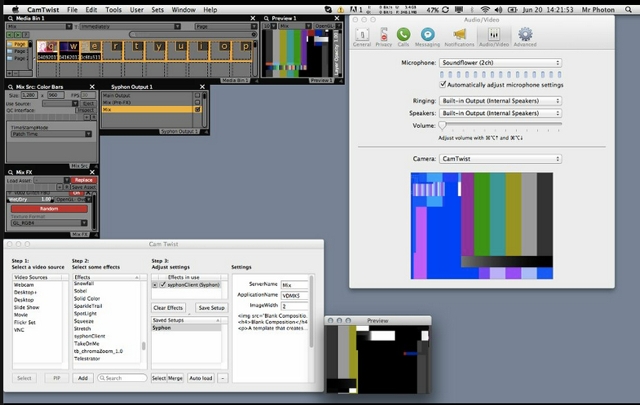Screen dimensions: 640x405
Task: Click the effects Search field
Action: point(122,378)
